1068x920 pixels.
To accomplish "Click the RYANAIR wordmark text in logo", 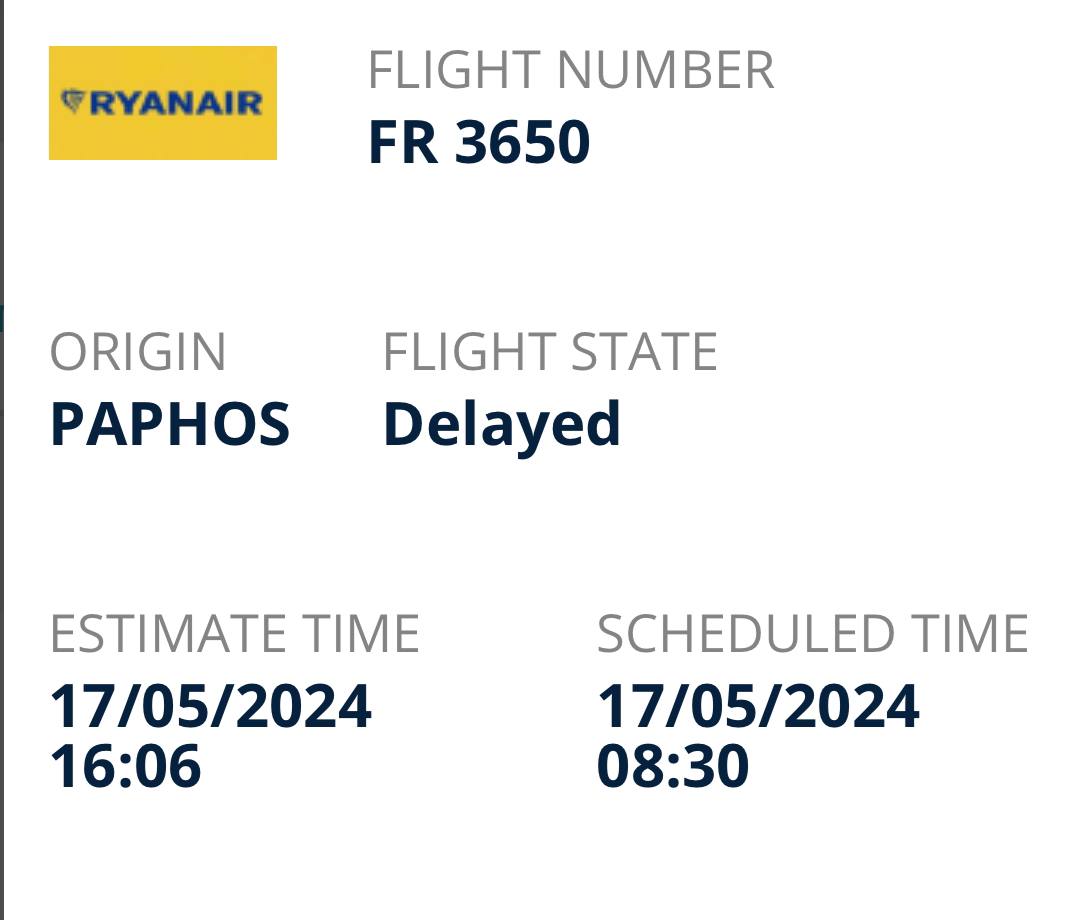I will click(x=175, y=102).
